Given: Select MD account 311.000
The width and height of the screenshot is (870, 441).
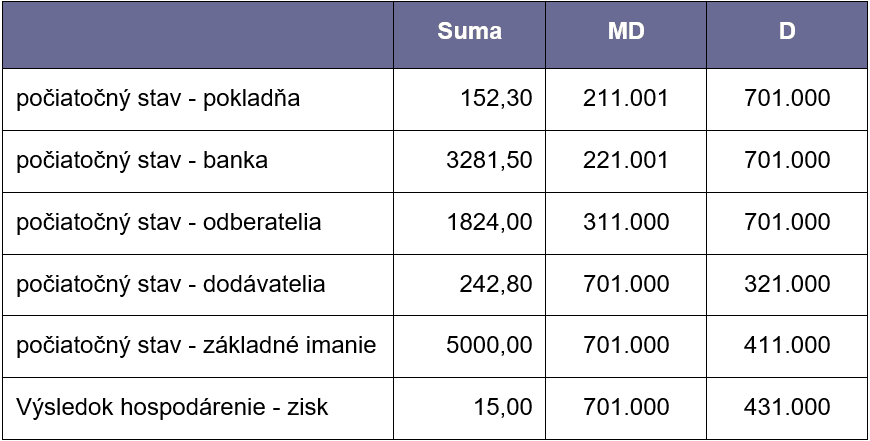Looking at the screenshot, I should click(626, 222).
